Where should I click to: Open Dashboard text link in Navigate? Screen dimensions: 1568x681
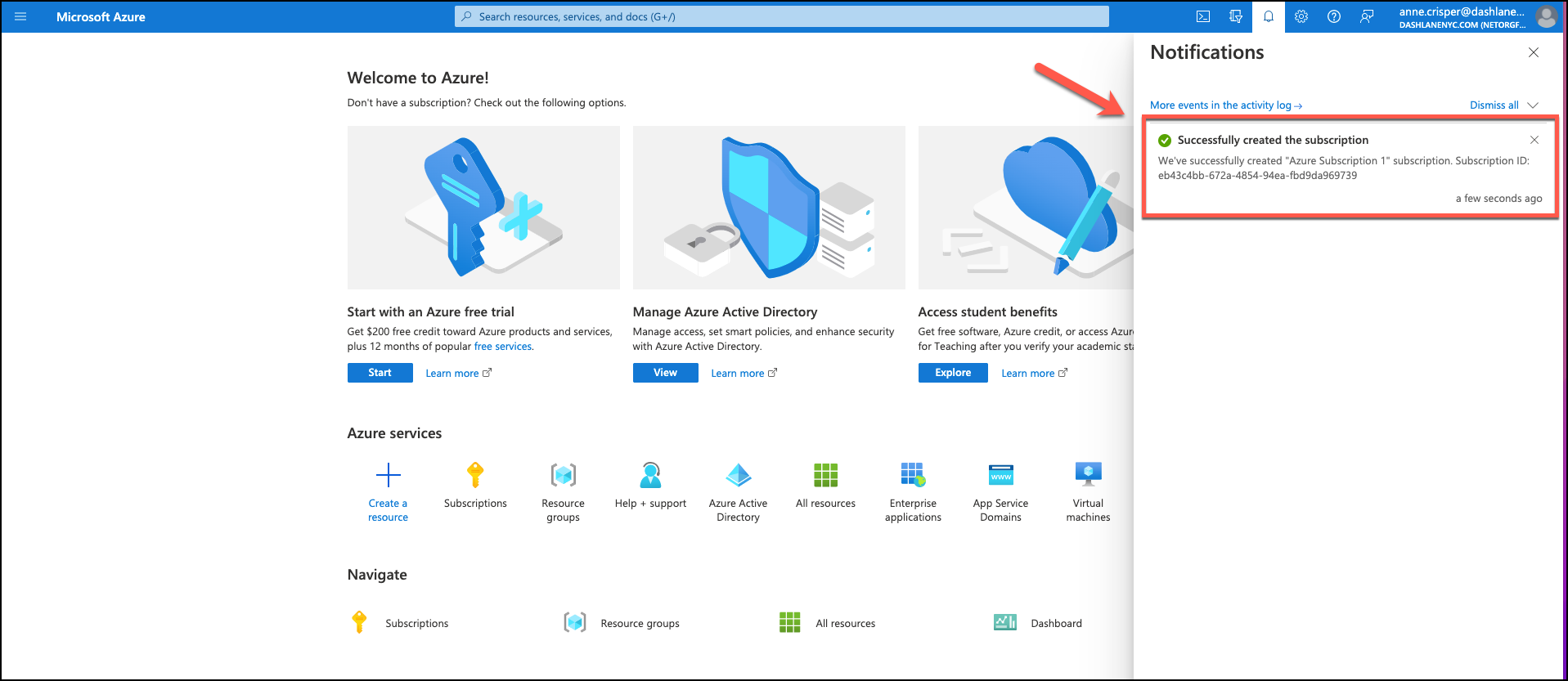point(1056,623)
